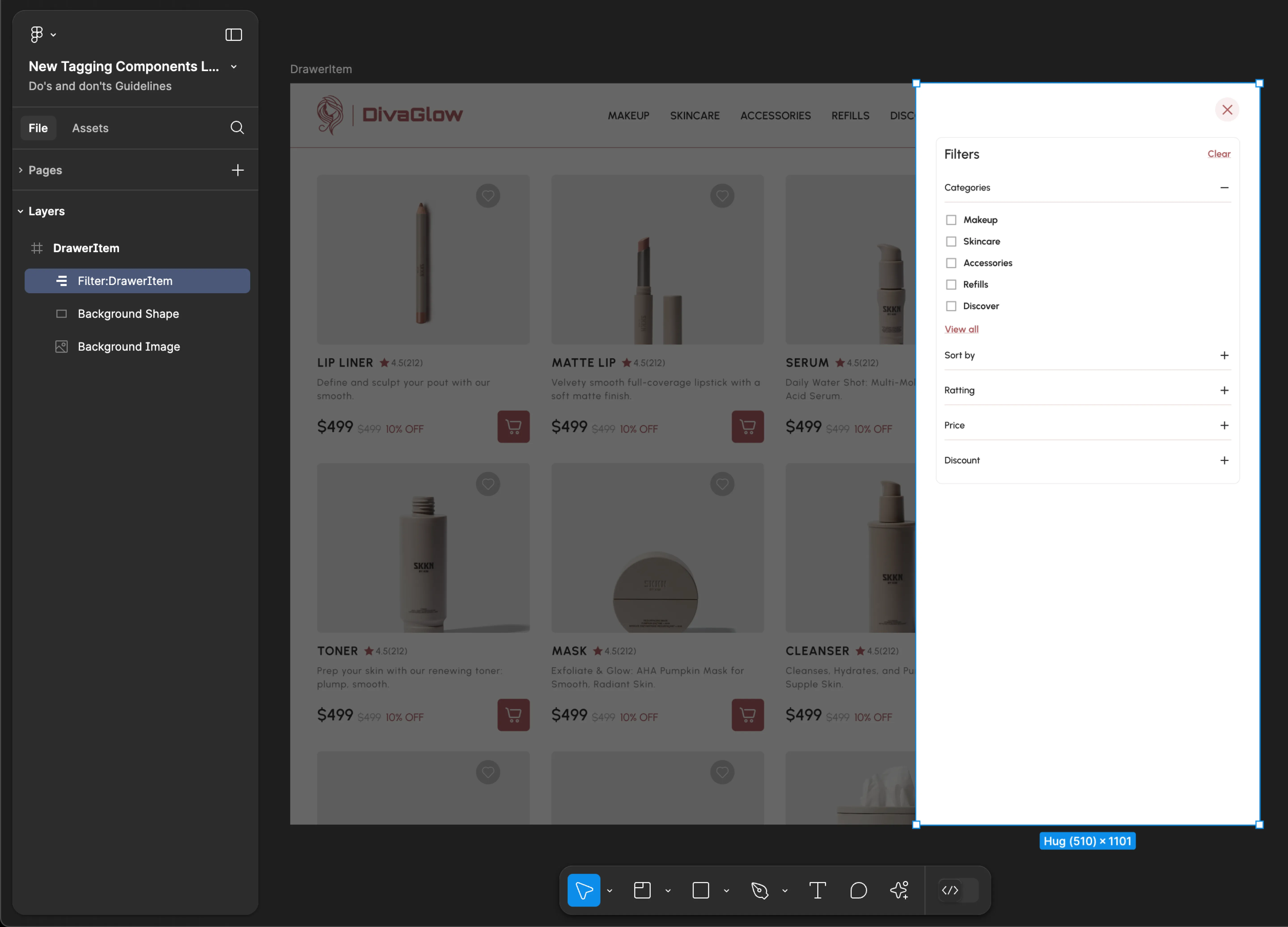Open Pen tool options dropdown arrow
Screen dimensions: 1288x927
[785, 891]
